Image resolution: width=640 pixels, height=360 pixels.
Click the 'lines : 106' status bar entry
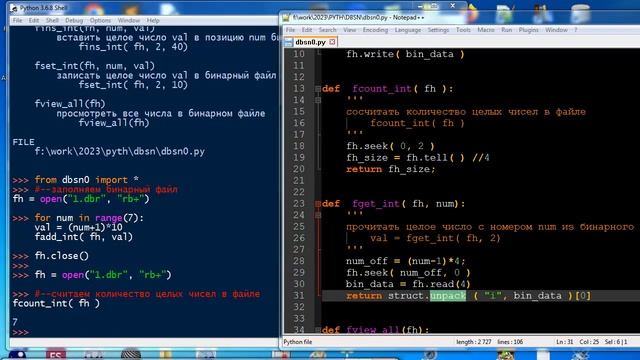(510, 342)
